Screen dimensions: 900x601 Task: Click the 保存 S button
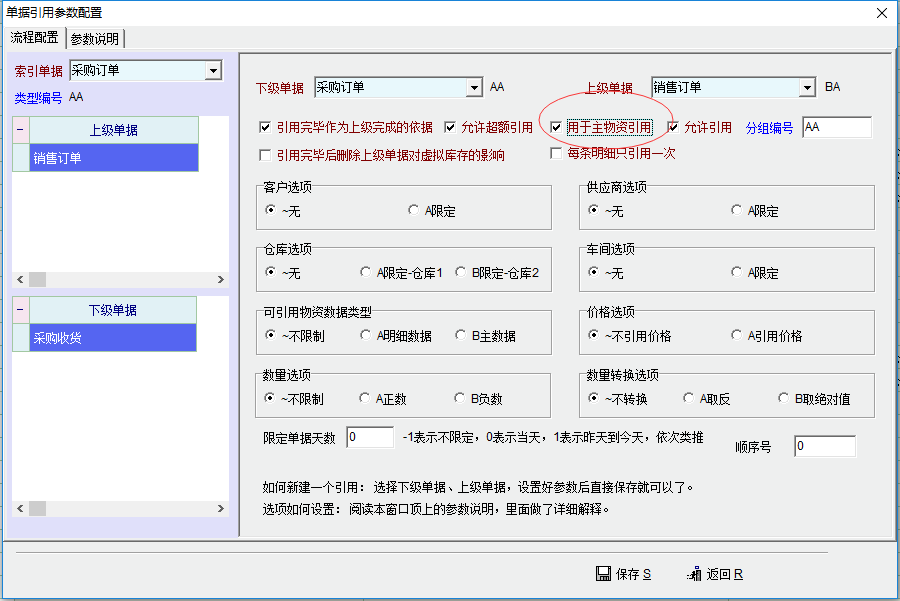[x=624, y=574]
